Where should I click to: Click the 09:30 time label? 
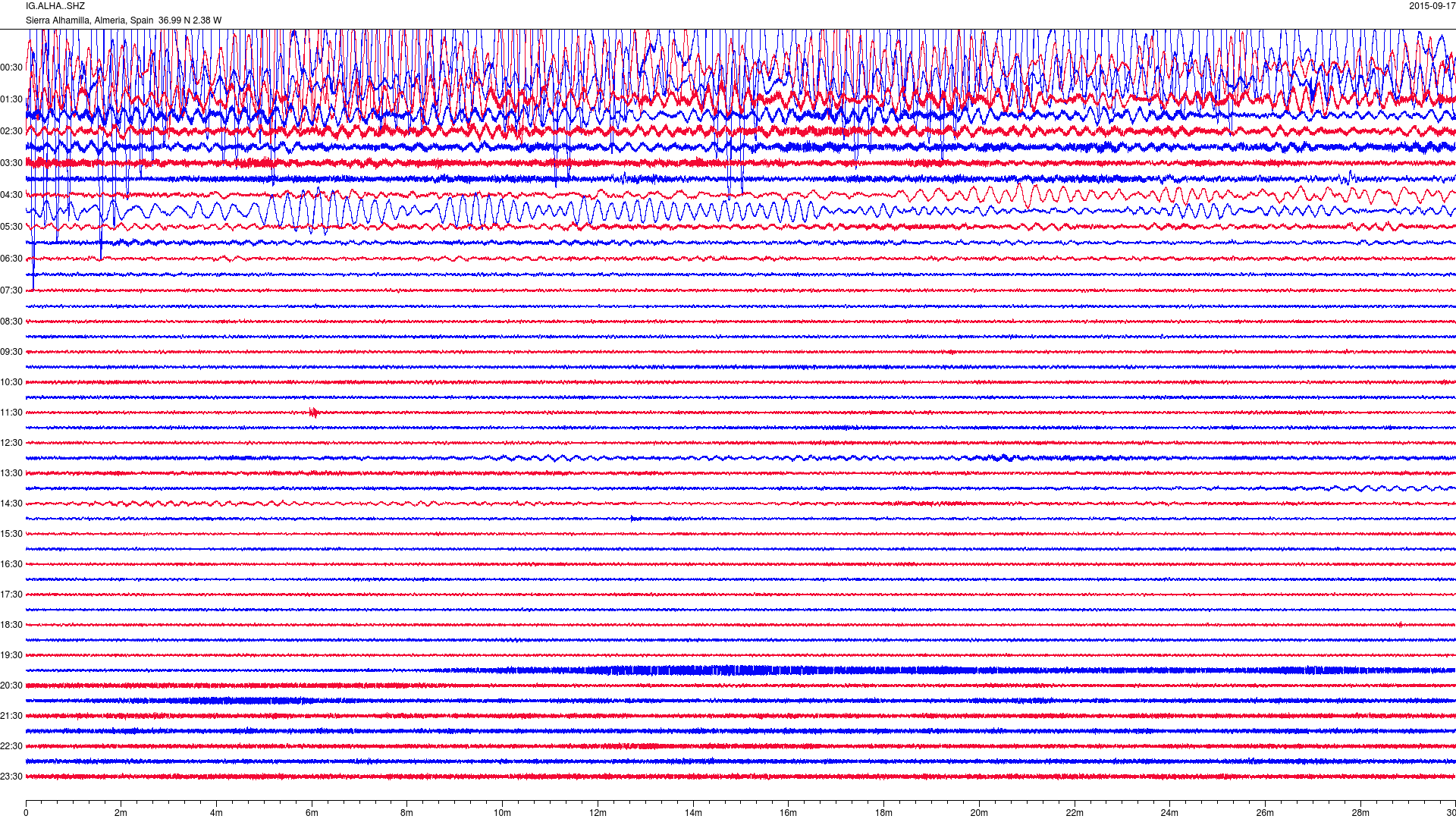[11, 352]
